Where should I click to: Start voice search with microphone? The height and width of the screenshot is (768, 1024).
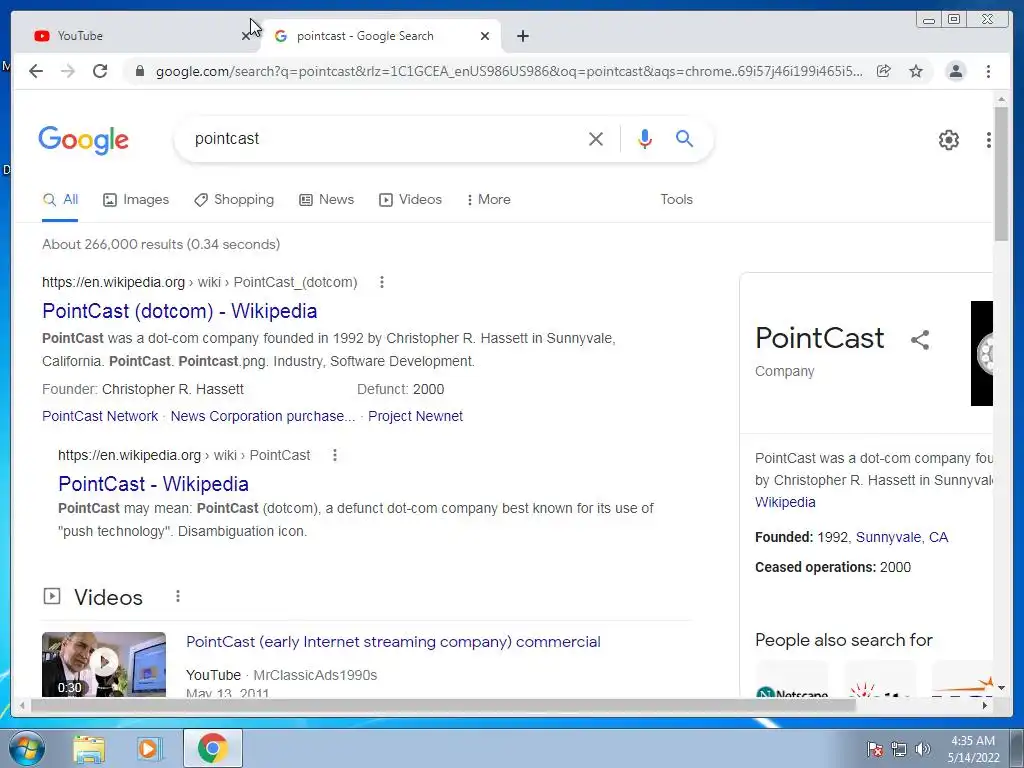[645, 138]
